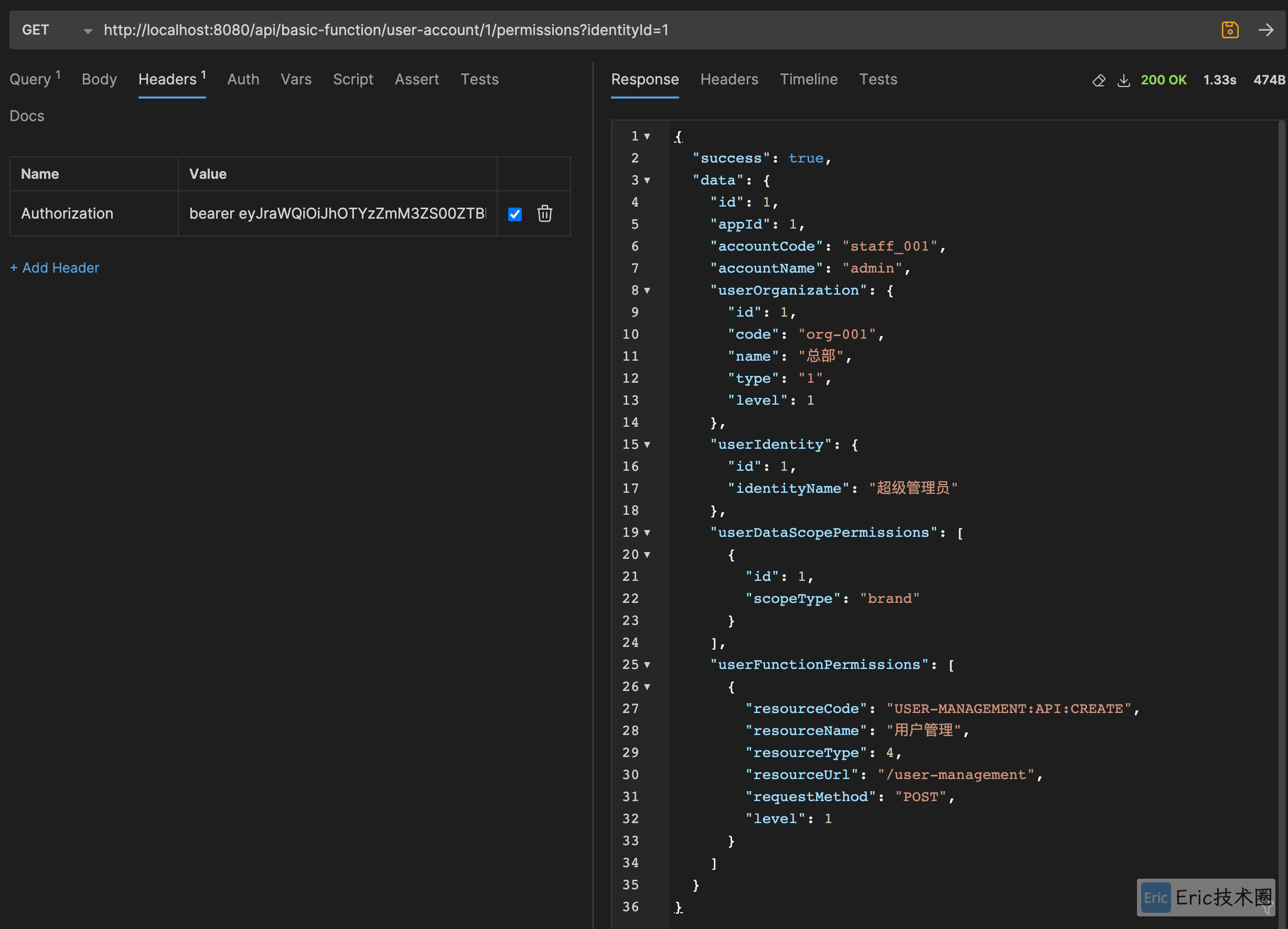
Task: Collapse the object at line 26
Action: (647, 687)
